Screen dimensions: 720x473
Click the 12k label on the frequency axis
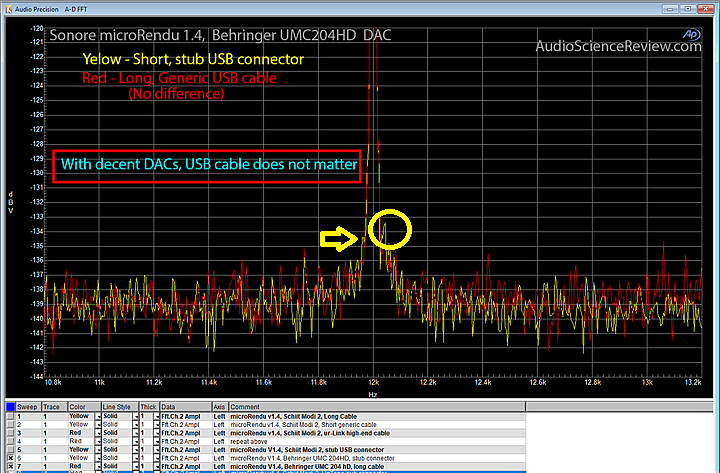pos(373,382)
